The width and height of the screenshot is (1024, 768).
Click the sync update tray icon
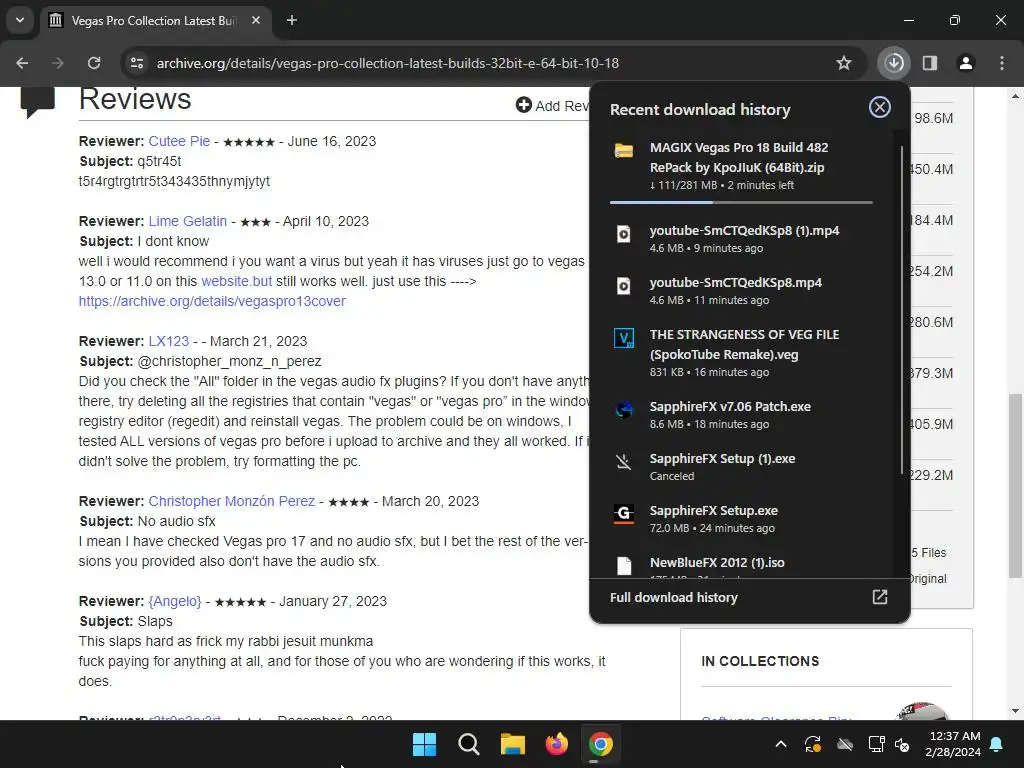coord(813,744)
